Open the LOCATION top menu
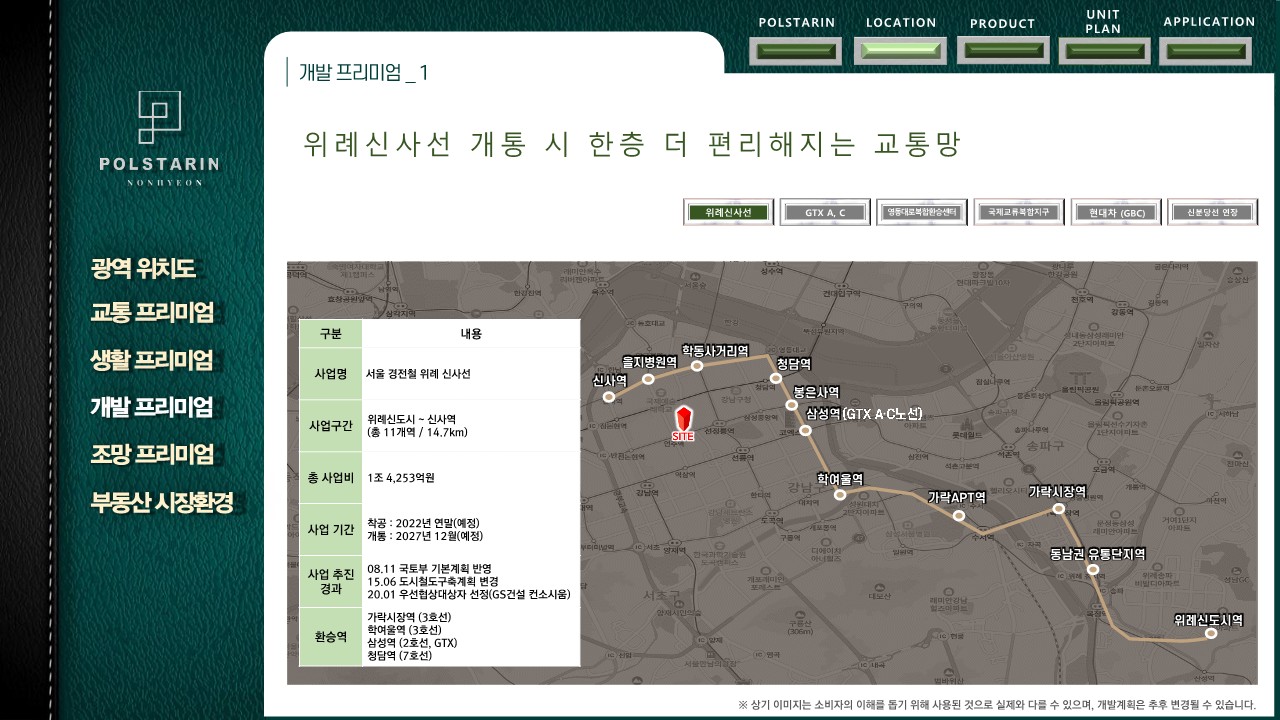The height and width of the screenshot is (720, 1280). pos(901,50)
